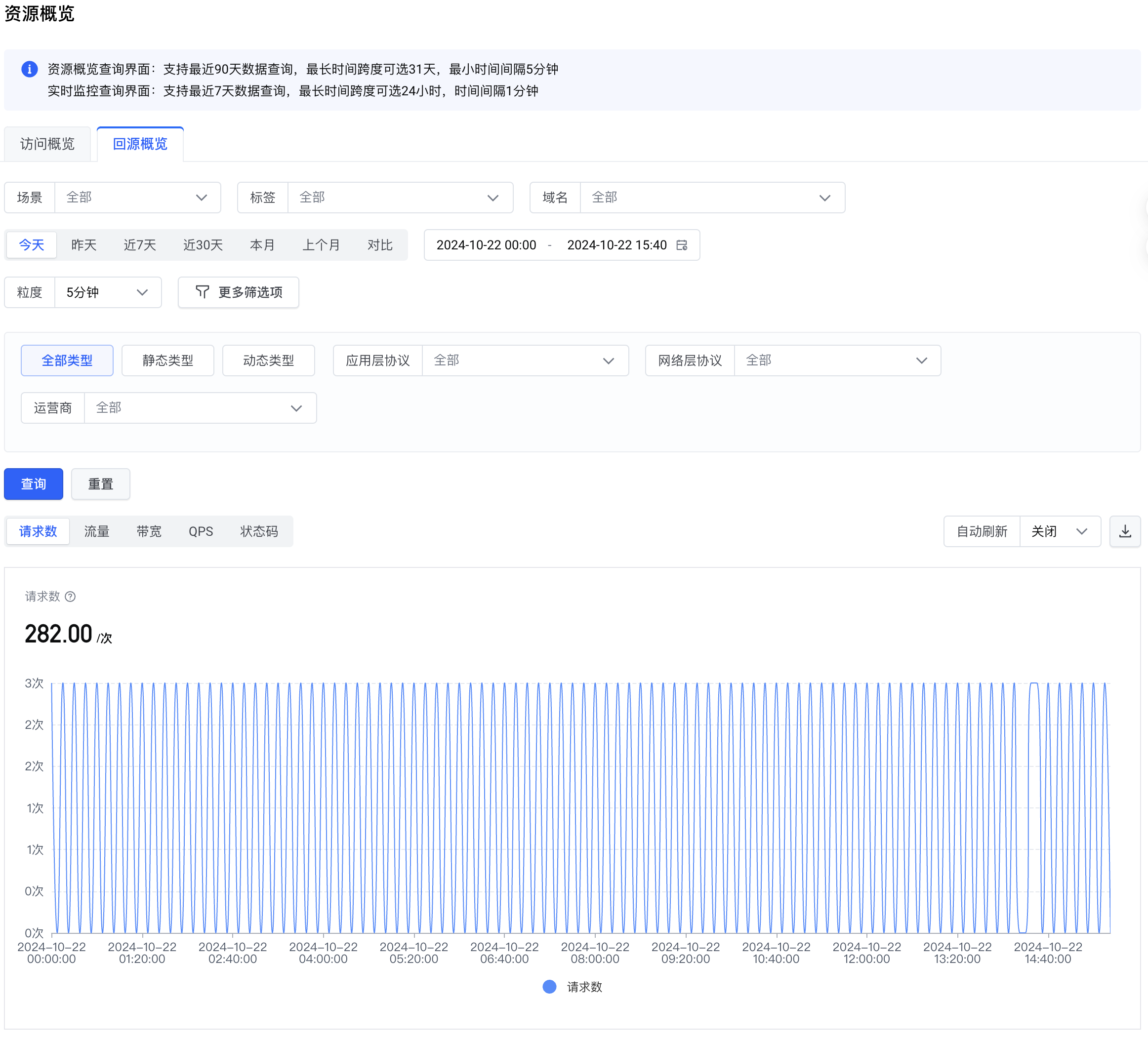Image resolution: width=1148 pixels, height=1041 pixels.
Task: Choose the 昨天 time range
Action: click(84, 245)
